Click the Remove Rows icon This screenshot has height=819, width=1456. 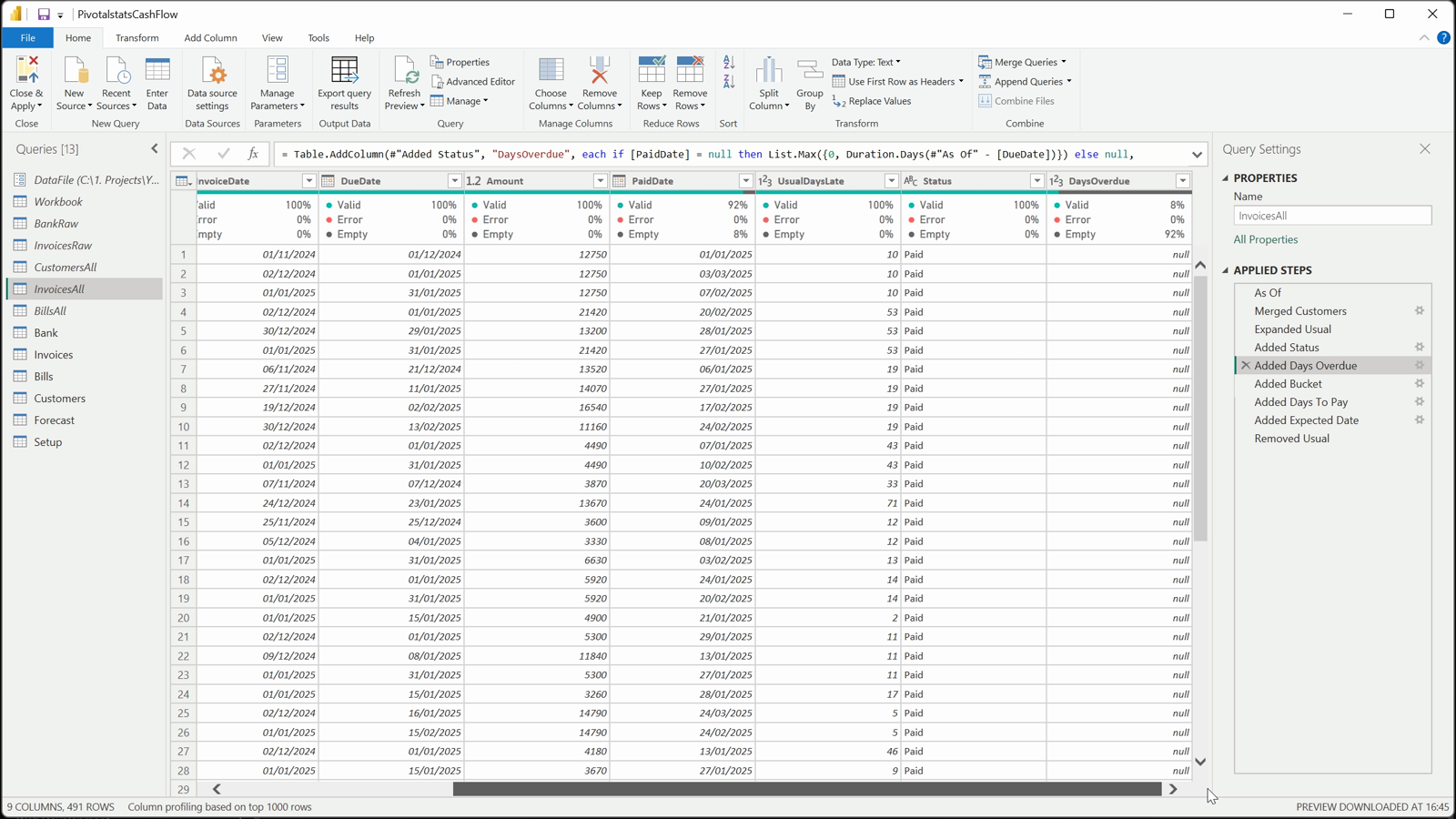pos(690,70)
